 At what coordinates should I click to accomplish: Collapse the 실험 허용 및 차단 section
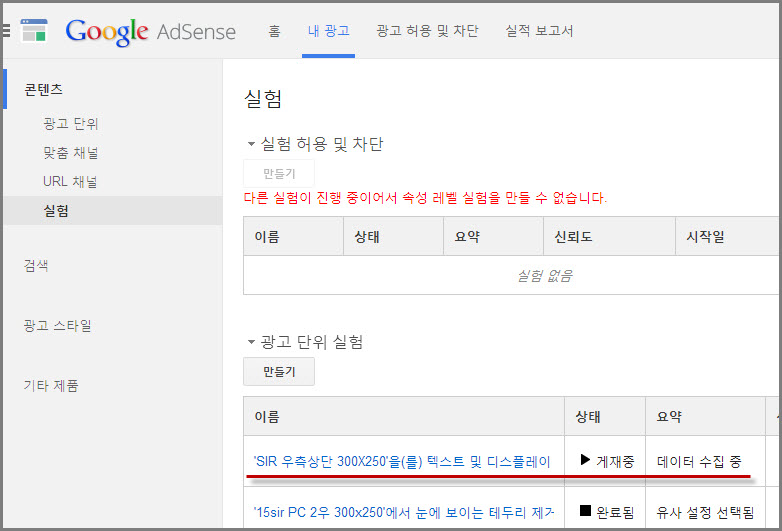(x=252, y=145)
